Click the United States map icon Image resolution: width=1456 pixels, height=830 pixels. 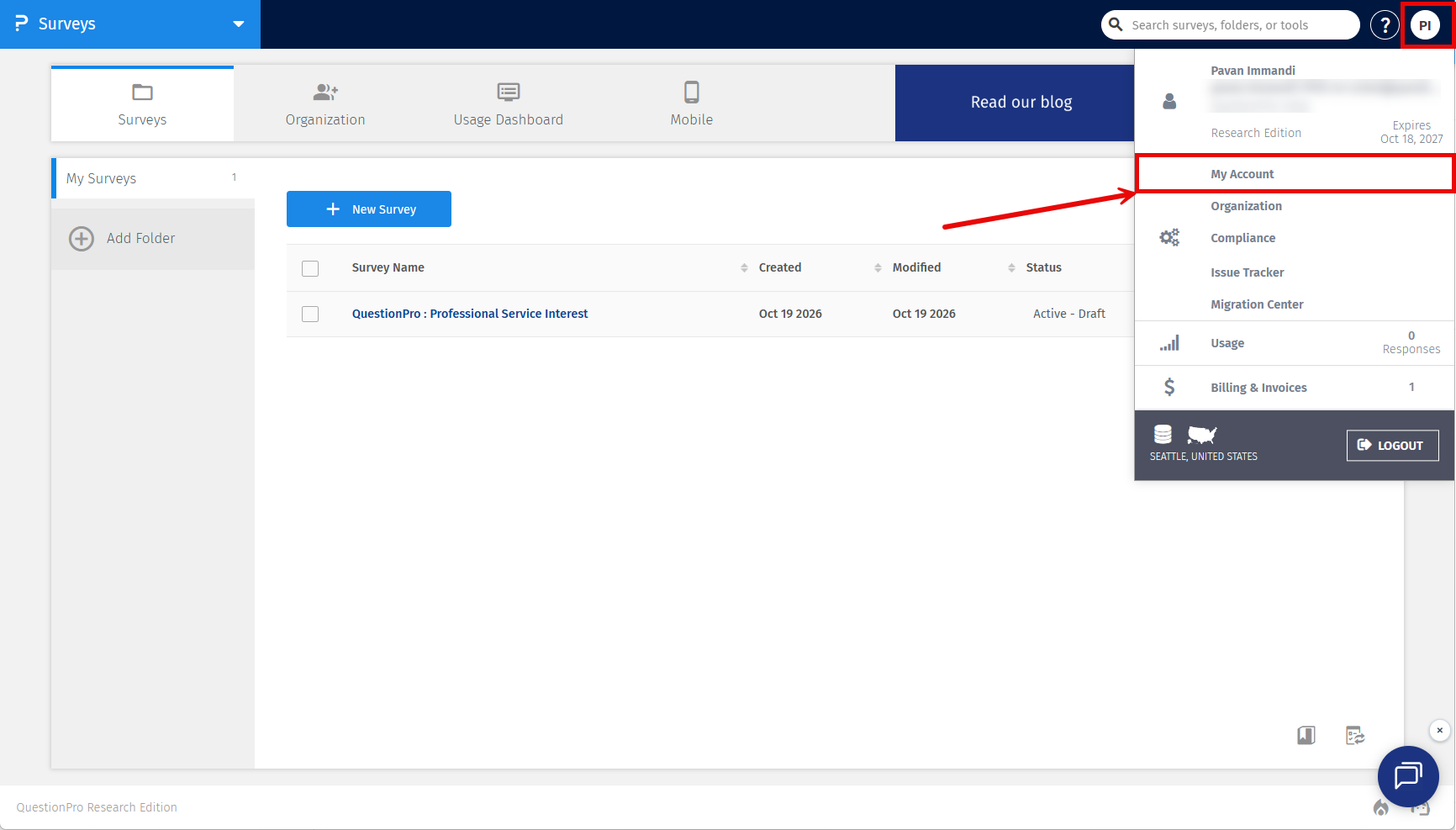tap(1201, 435)
